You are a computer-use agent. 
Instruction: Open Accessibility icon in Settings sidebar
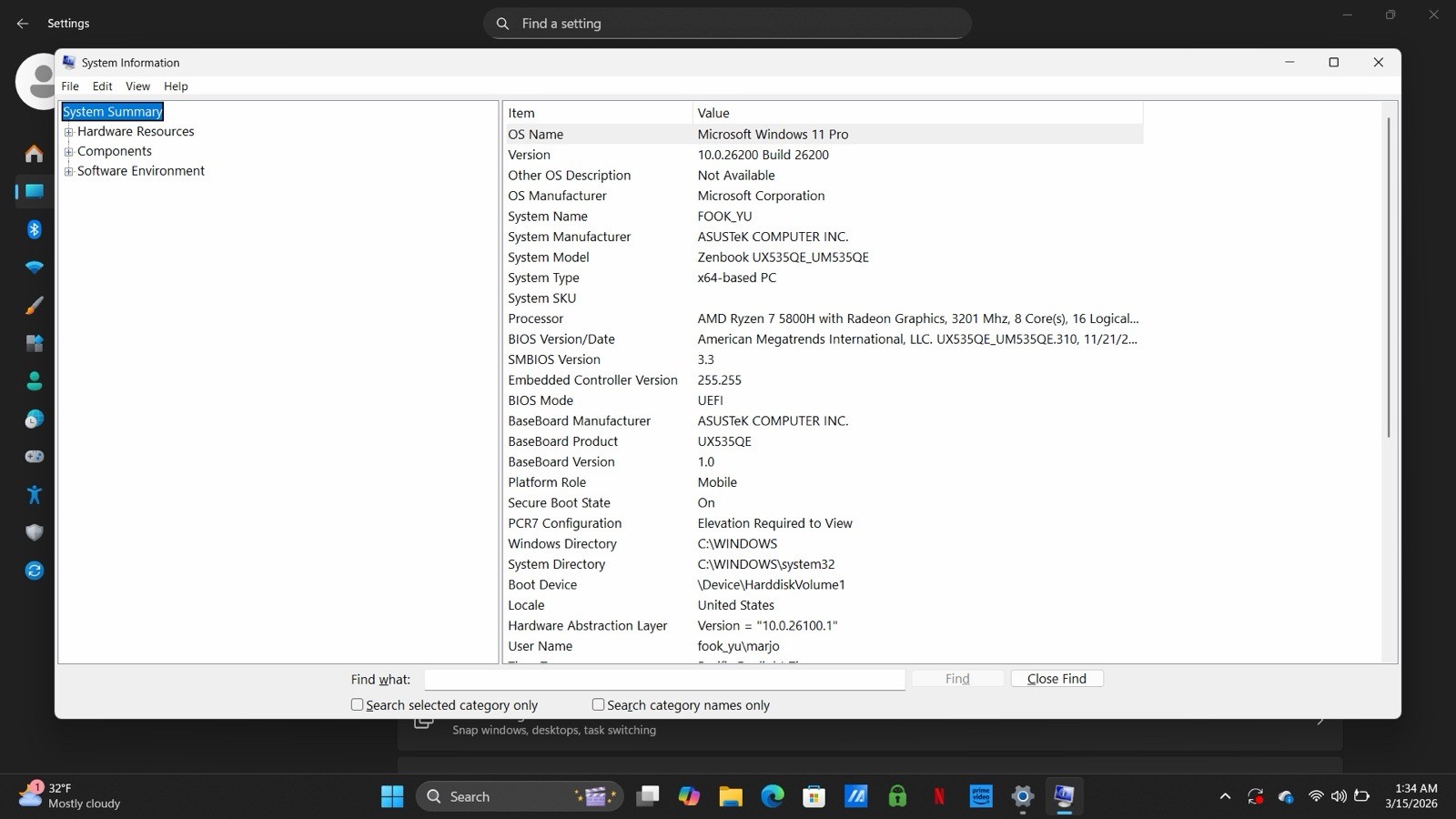pyautogui.click(x=34, y=495)
